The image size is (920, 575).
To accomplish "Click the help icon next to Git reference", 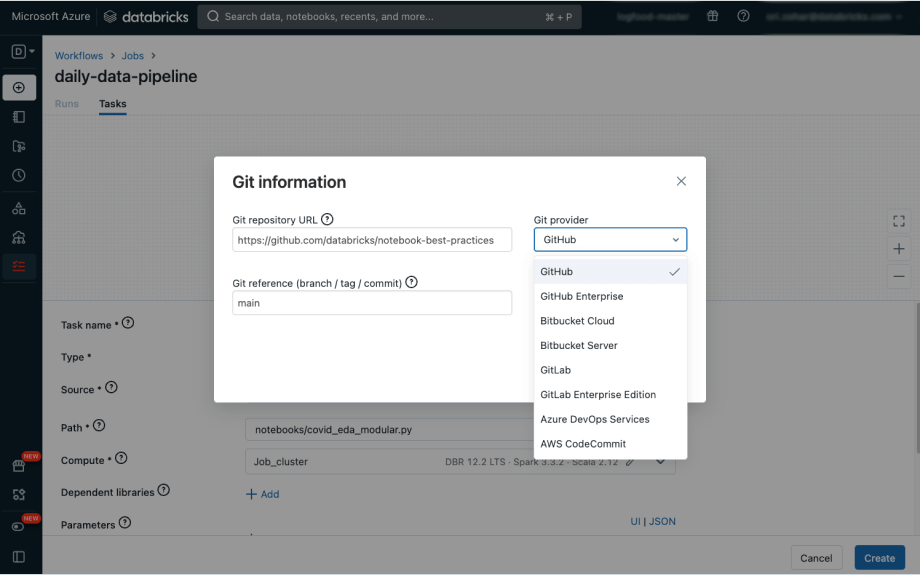I will pyautogui.click(x=411, y=283).
